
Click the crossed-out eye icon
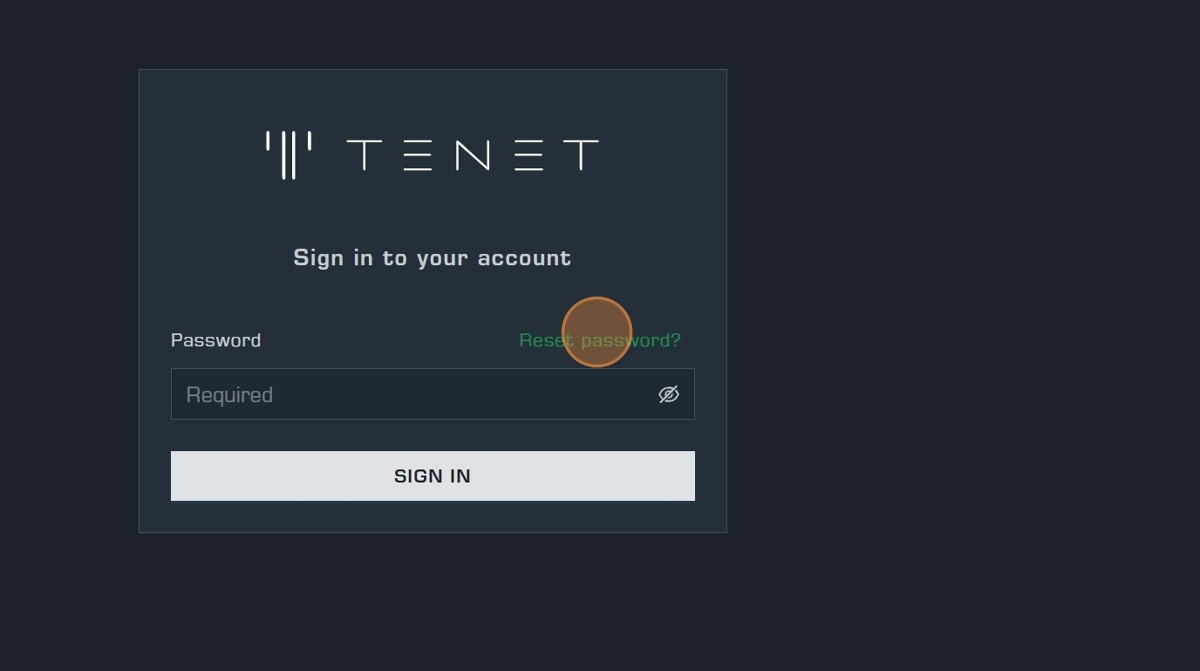669,394
